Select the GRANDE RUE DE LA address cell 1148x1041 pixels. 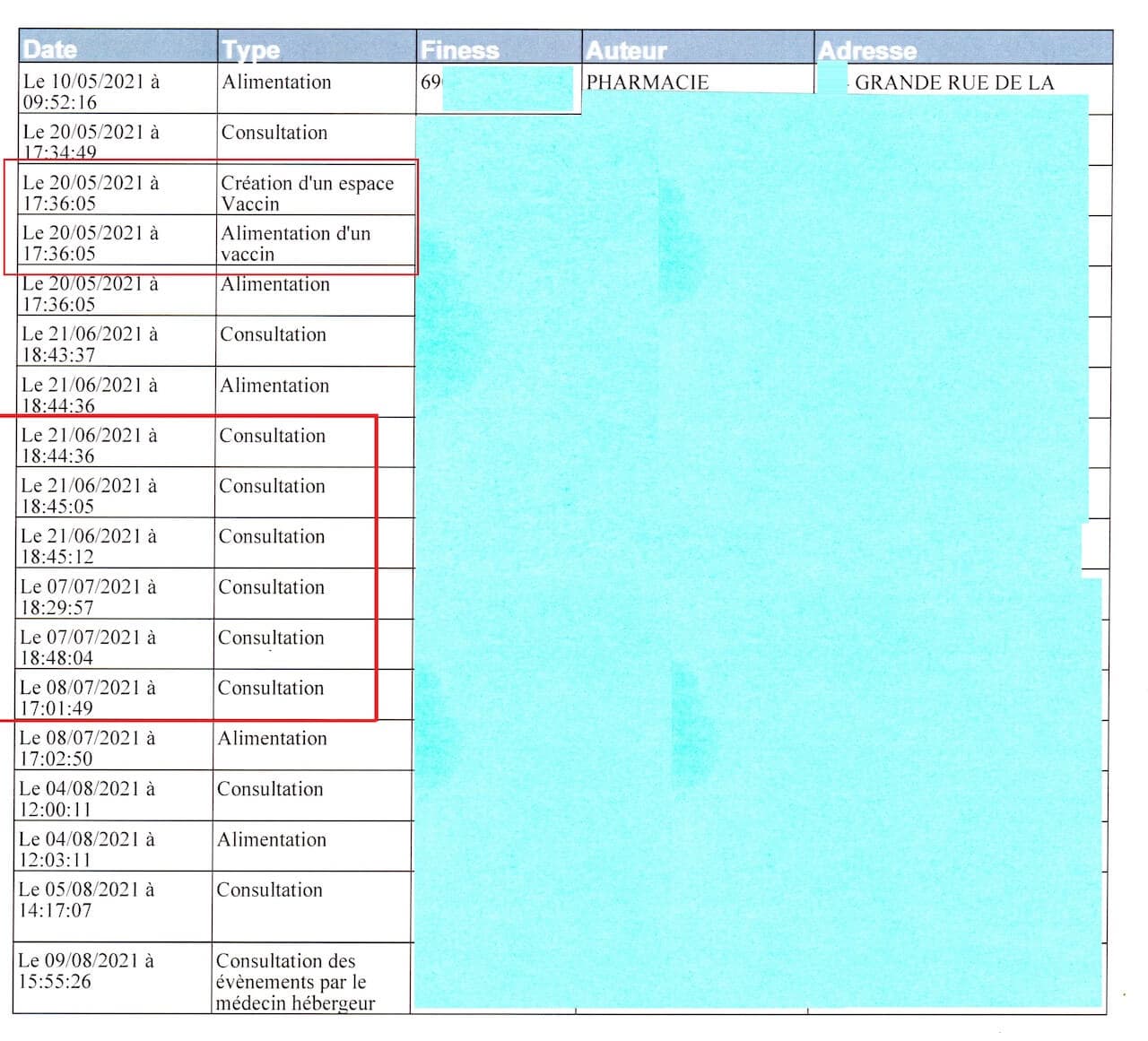953,83
